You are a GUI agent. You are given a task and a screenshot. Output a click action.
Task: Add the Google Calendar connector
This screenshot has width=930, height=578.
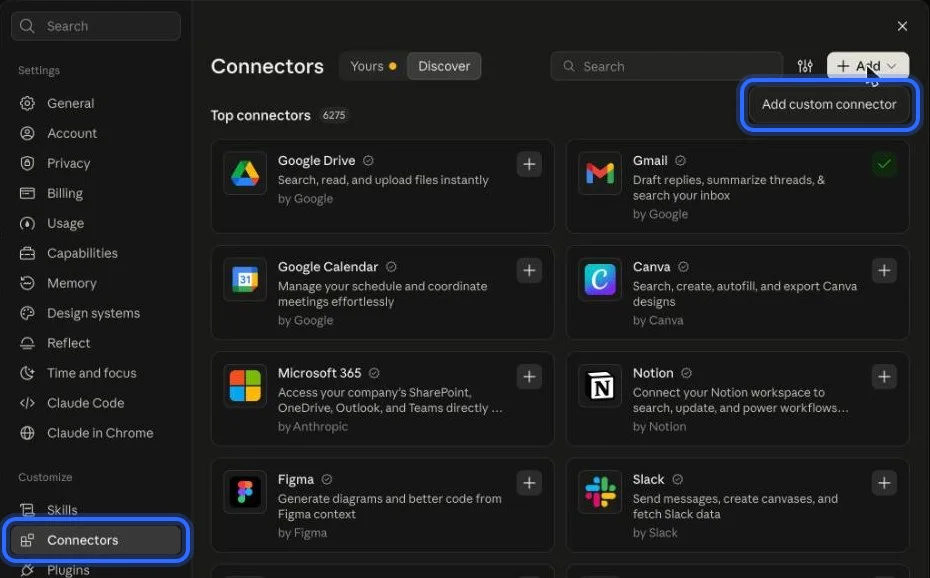click(x=529, y=270)
